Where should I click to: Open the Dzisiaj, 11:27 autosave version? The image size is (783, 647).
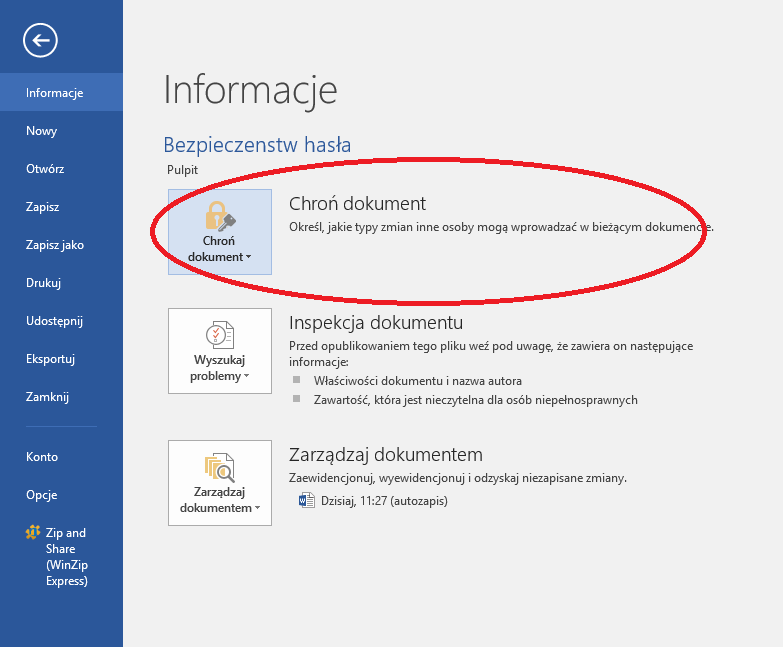[x=384, y=500]
